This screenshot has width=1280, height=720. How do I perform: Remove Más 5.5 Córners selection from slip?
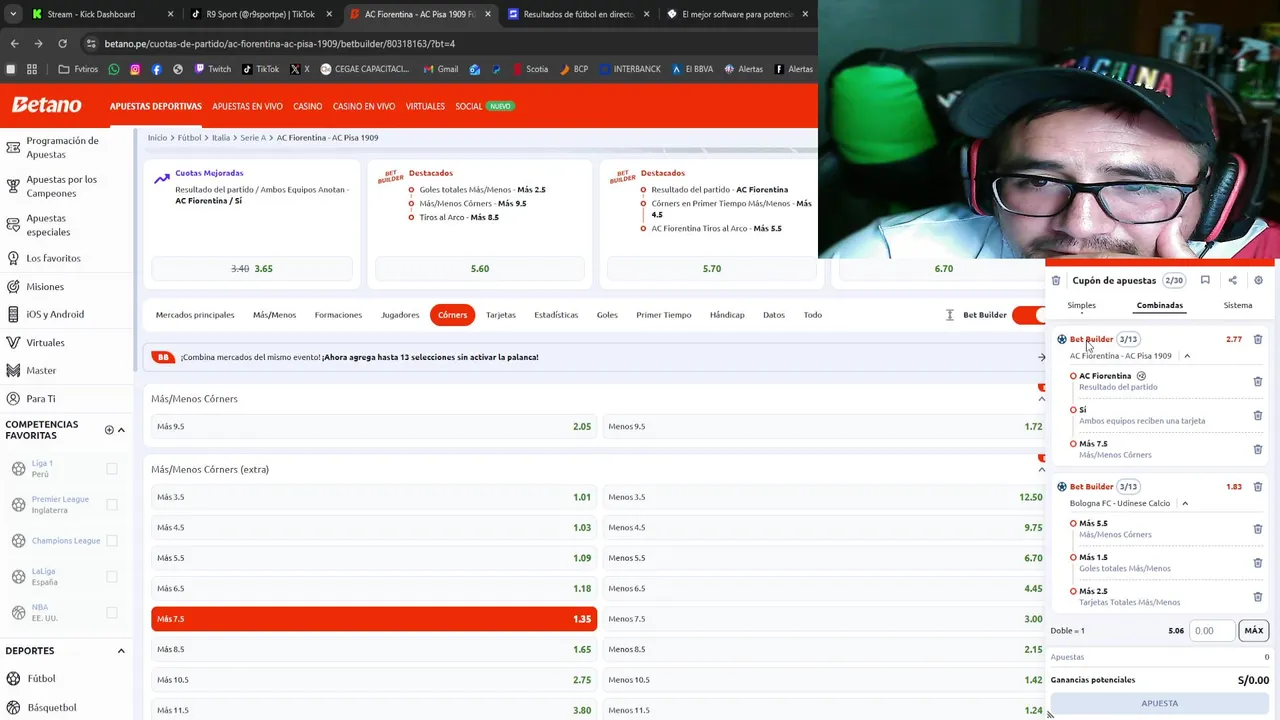click(x=1258, y=529)
